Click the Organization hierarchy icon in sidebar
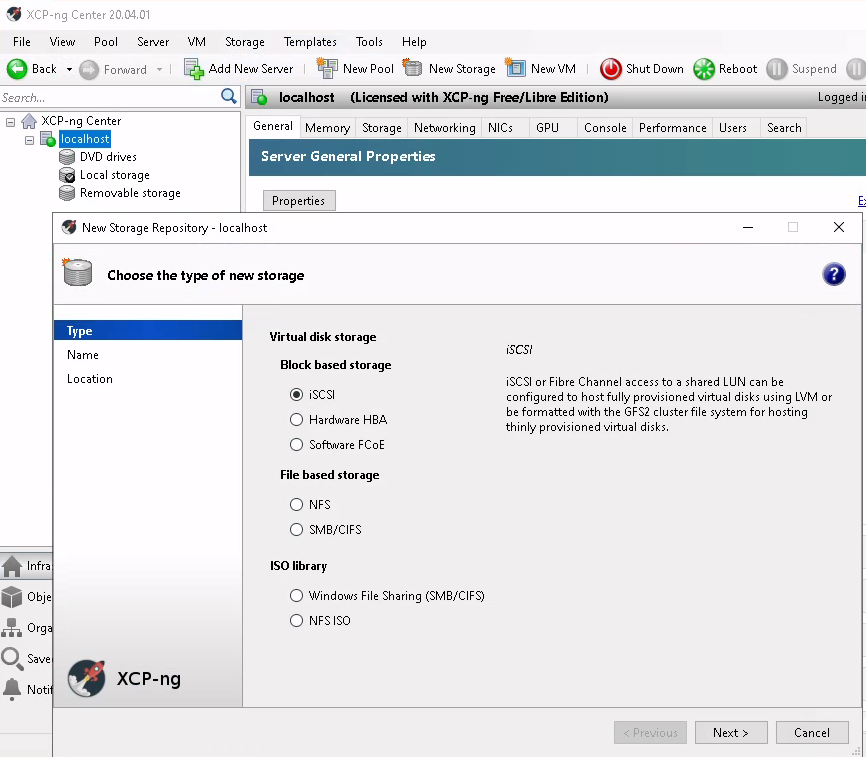 pyautogui.click(x=12, y=628)
